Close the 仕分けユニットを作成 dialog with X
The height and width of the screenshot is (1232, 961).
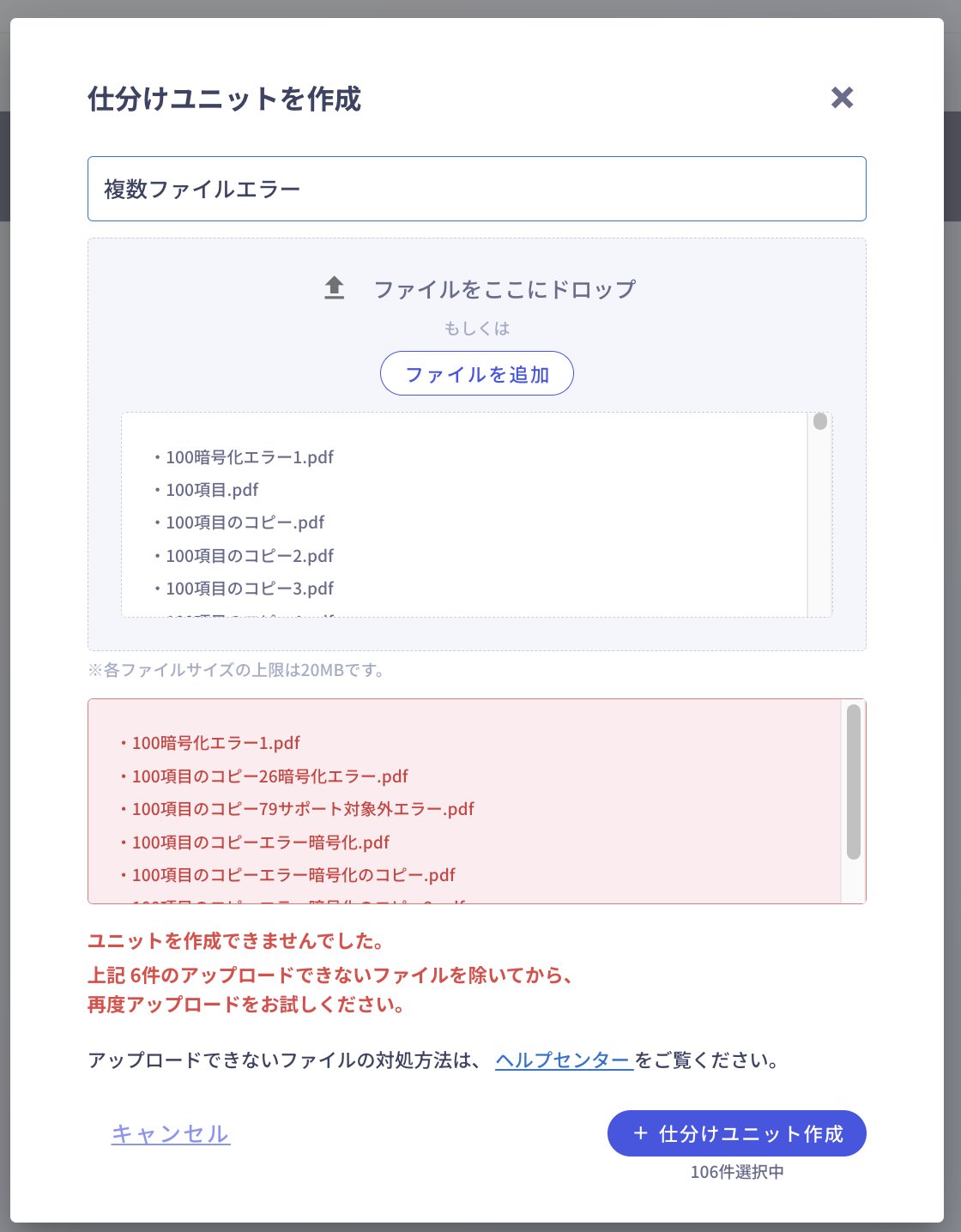point(842,98)
